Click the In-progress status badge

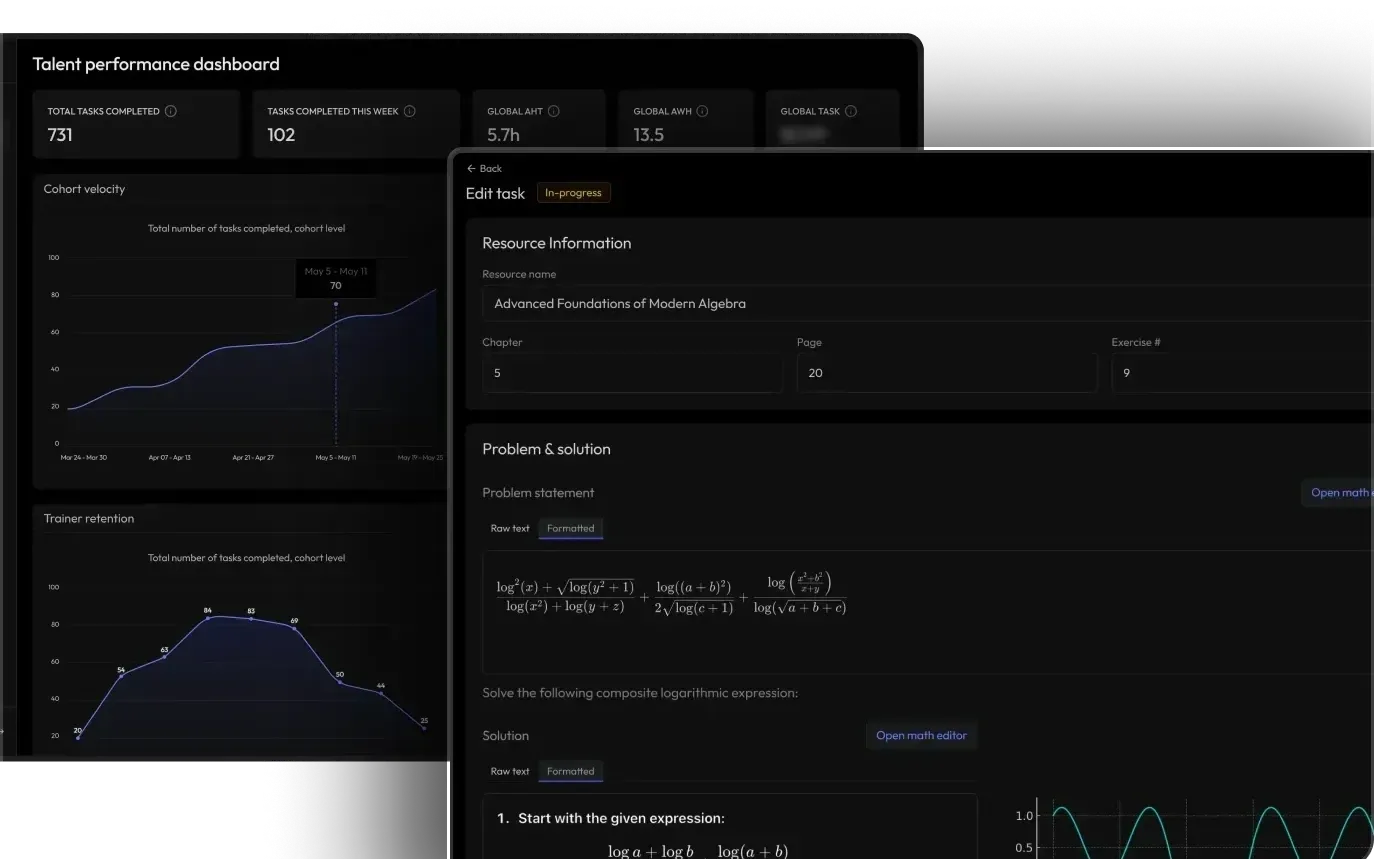(573, 192)
